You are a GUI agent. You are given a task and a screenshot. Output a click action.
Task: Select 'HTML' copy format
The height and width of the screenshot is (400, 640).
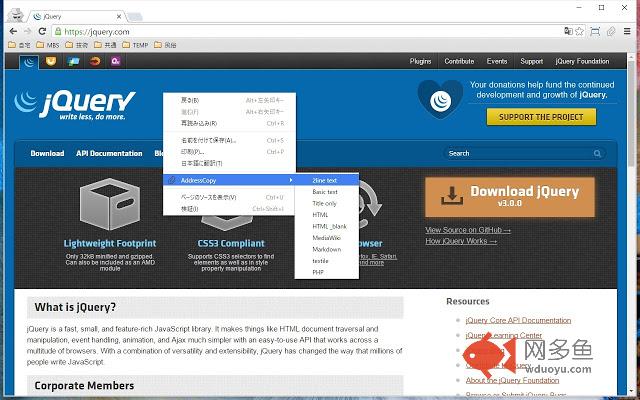327,215
